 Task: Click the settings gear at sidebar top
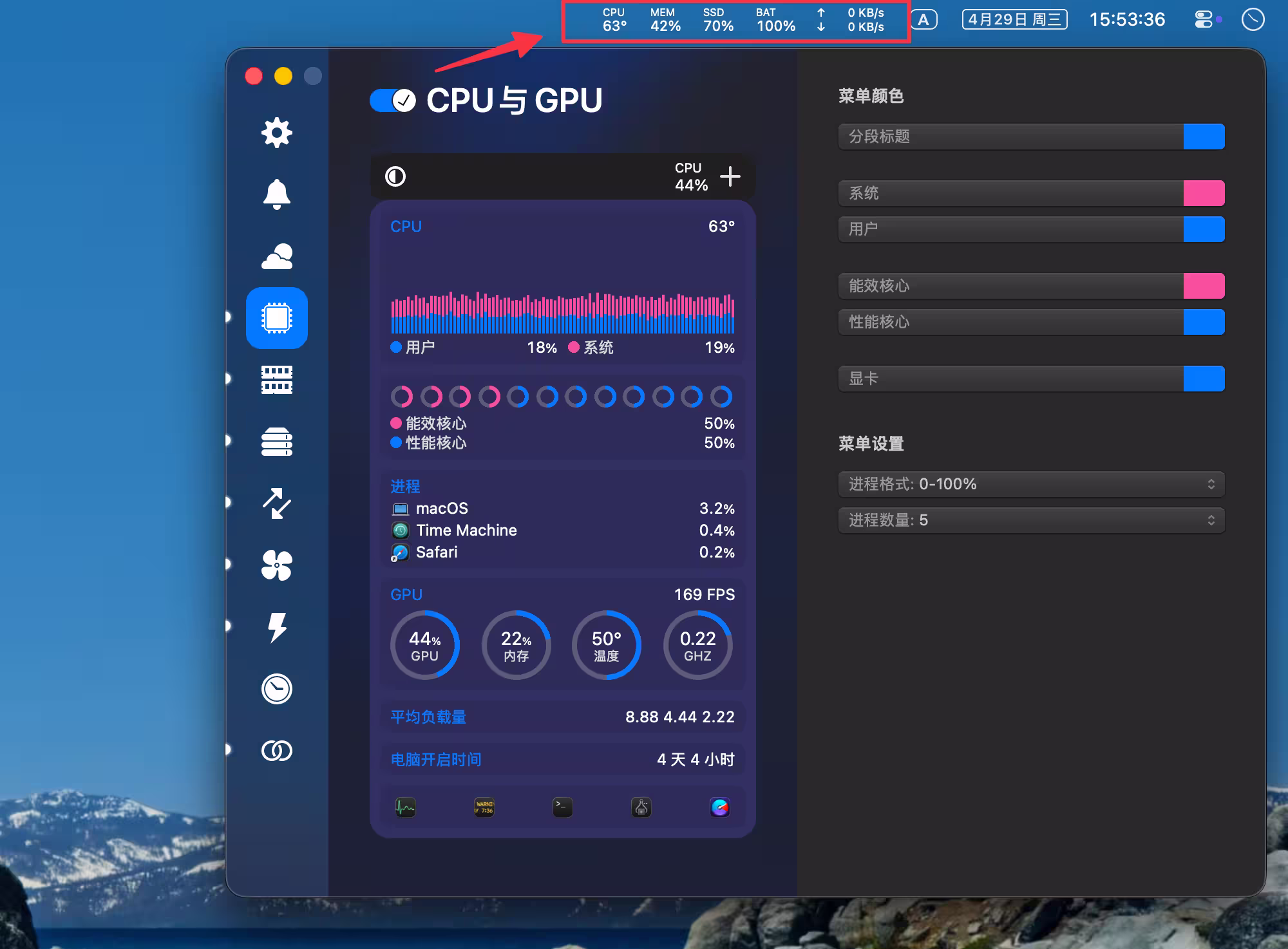(276, 132)
